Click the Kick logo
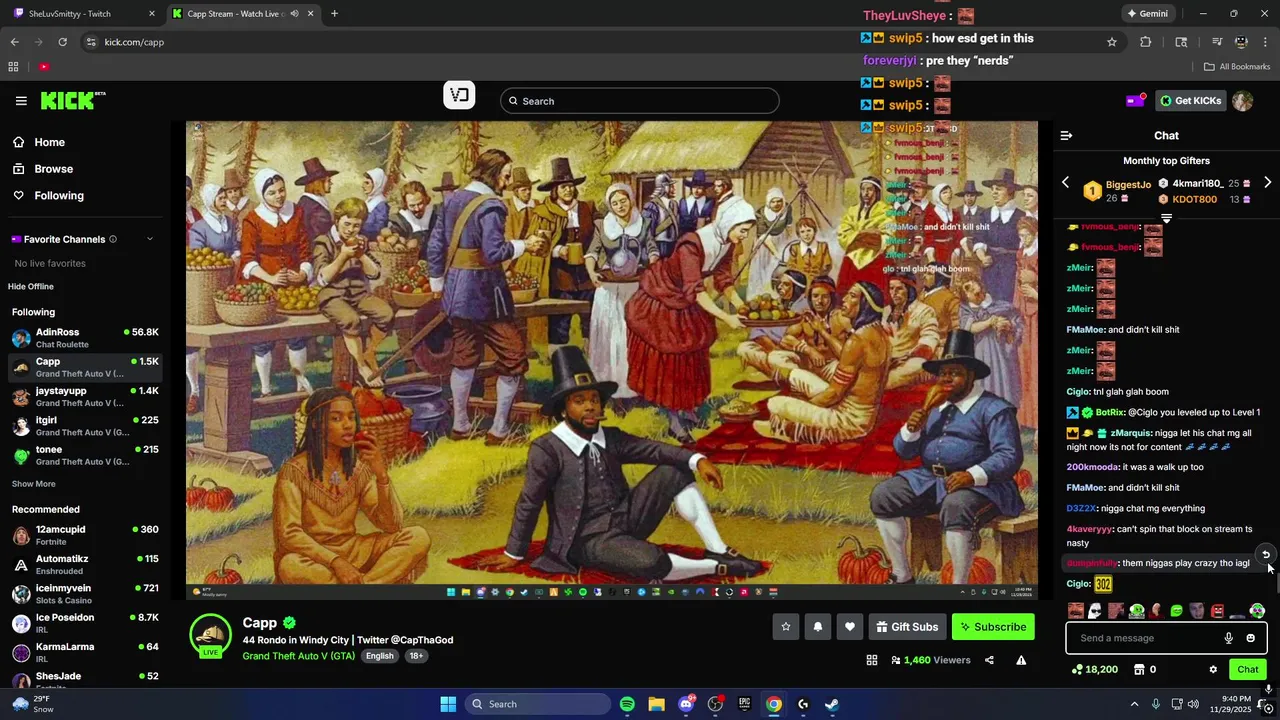This screenshot has height=720, width=1280. pyautogui.click(x=72, y=100)
